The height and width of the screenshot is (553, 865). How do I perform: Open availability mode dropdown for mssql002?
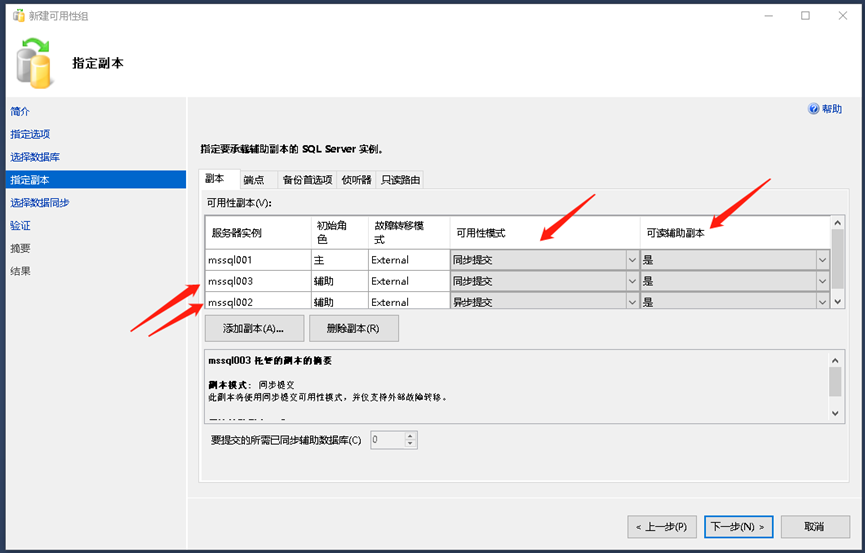pyautogui.click(x=632, y=302)
